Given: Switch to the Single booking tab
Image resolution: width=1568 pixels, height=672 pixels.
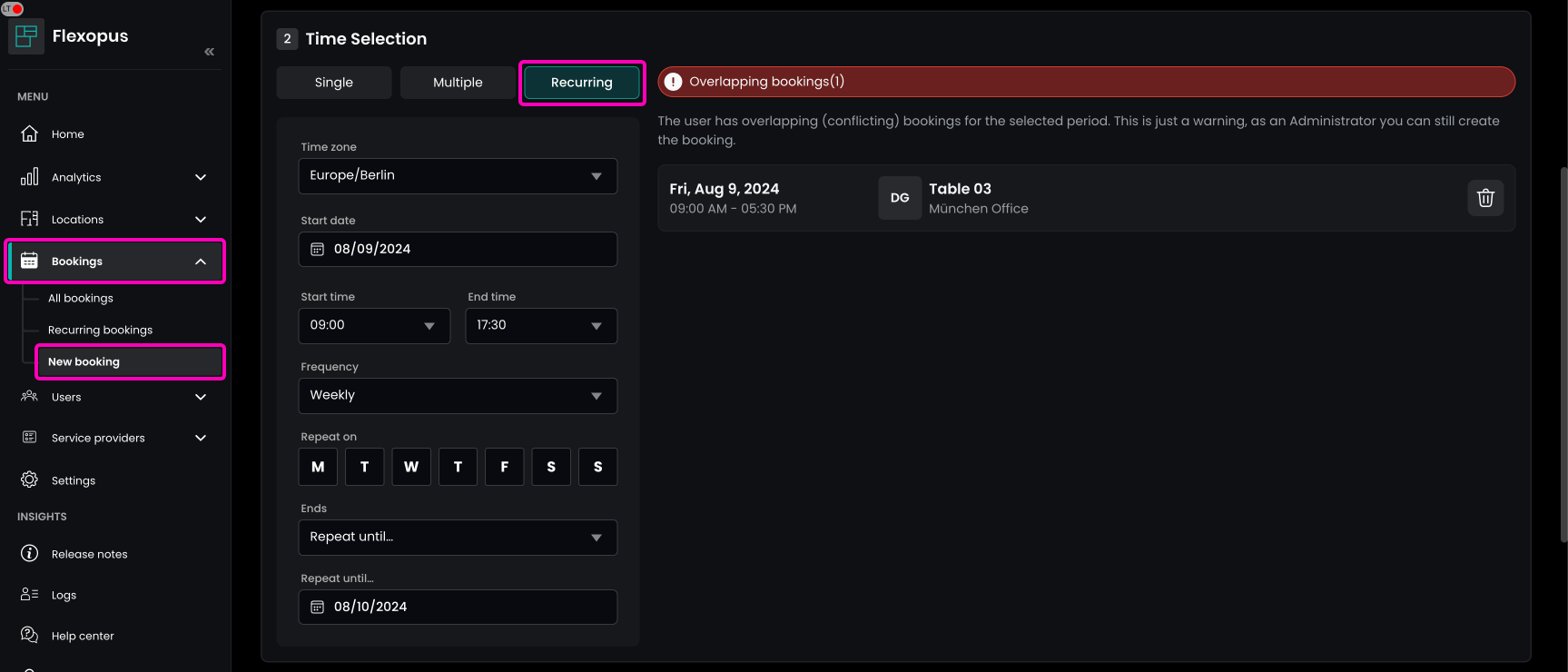Looking at the screenshot, I should (333, 83).
